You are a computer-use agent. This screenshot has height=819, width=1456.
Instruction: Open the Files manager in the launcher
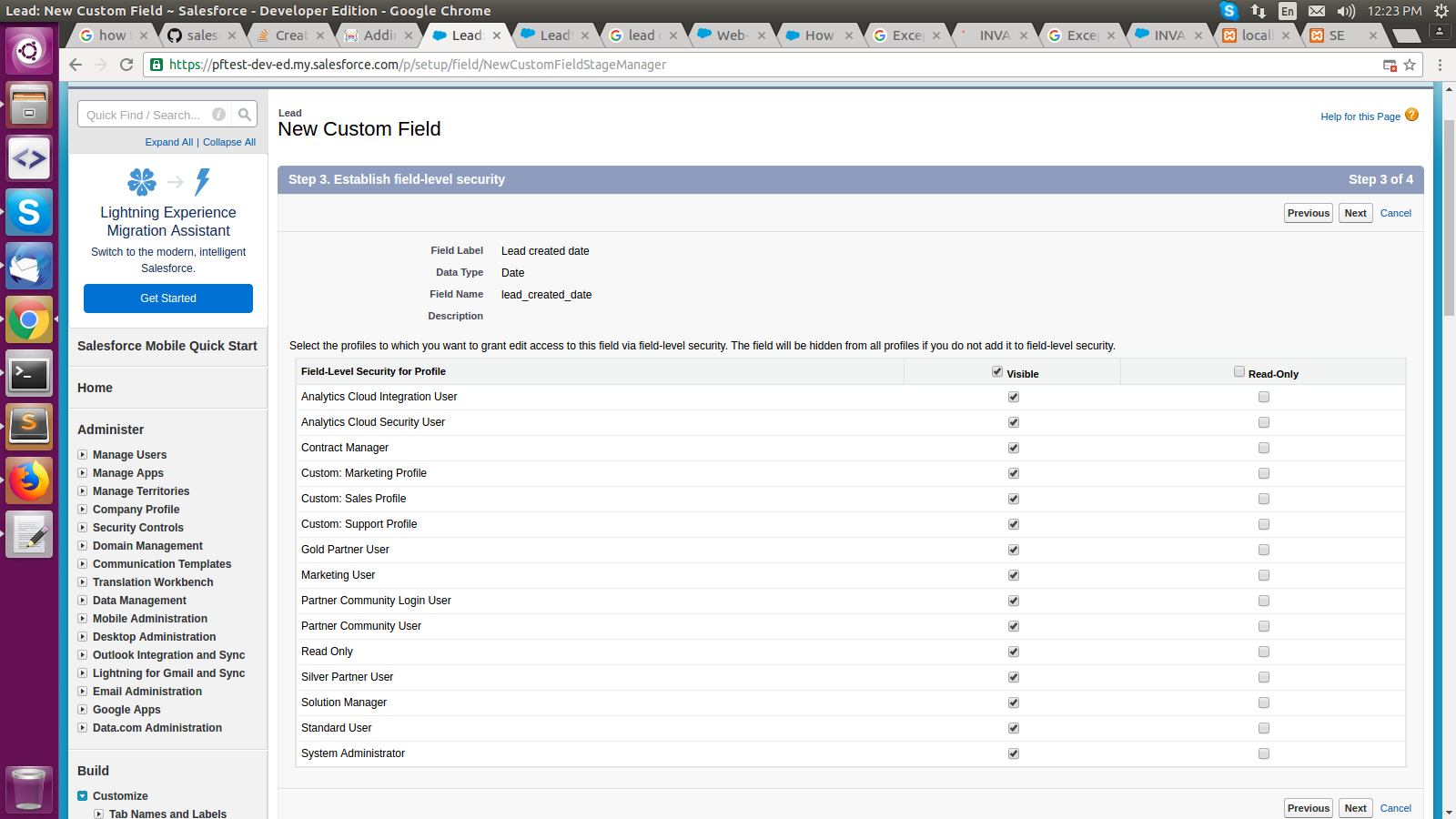(x=29, y=105)
